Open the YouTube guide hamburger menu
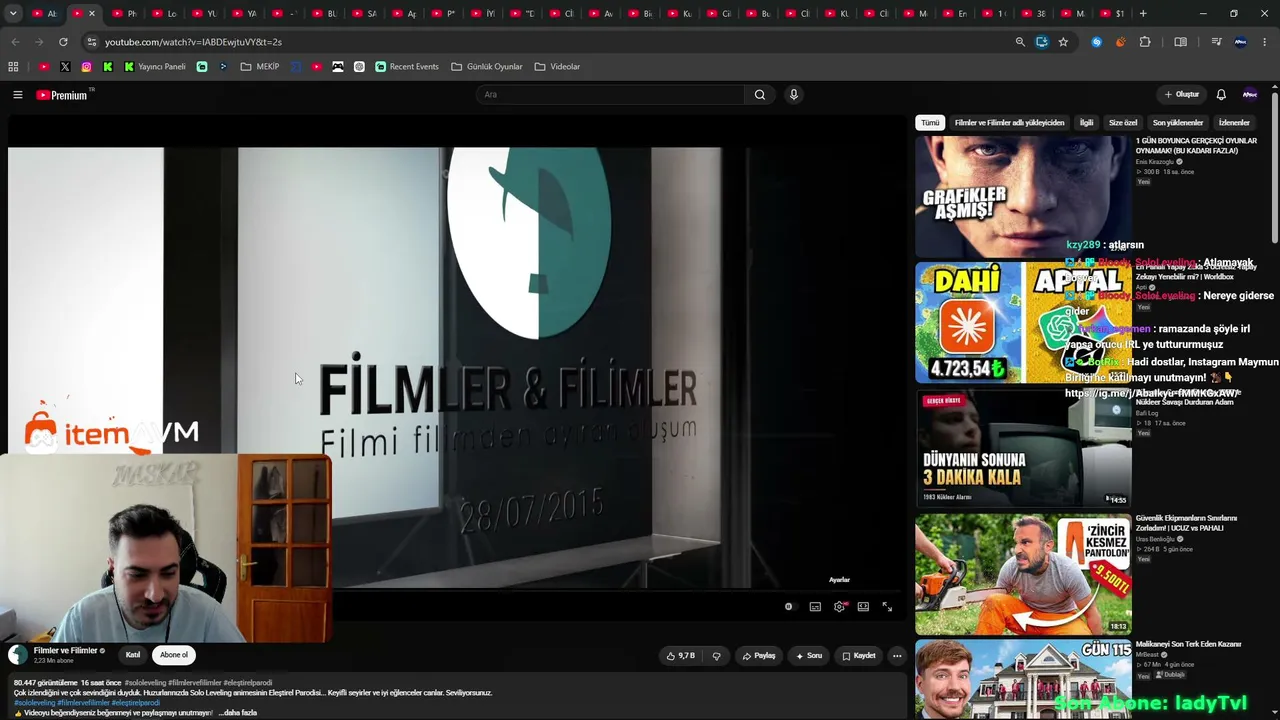1280x720 pixels. [18, 95]
